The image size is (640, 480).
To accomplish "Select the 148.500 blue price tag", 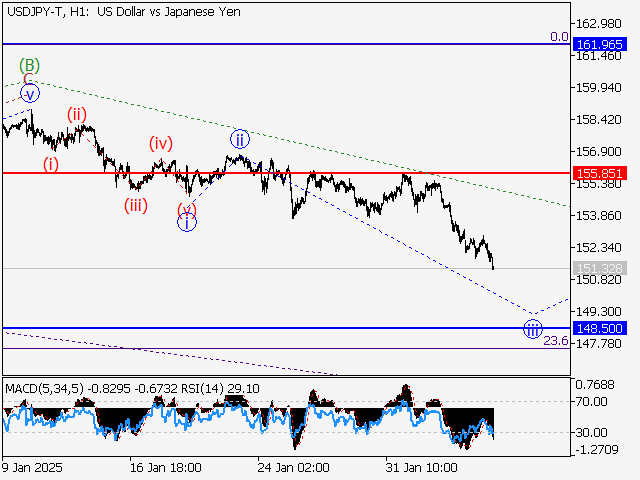I will [600, 328].
